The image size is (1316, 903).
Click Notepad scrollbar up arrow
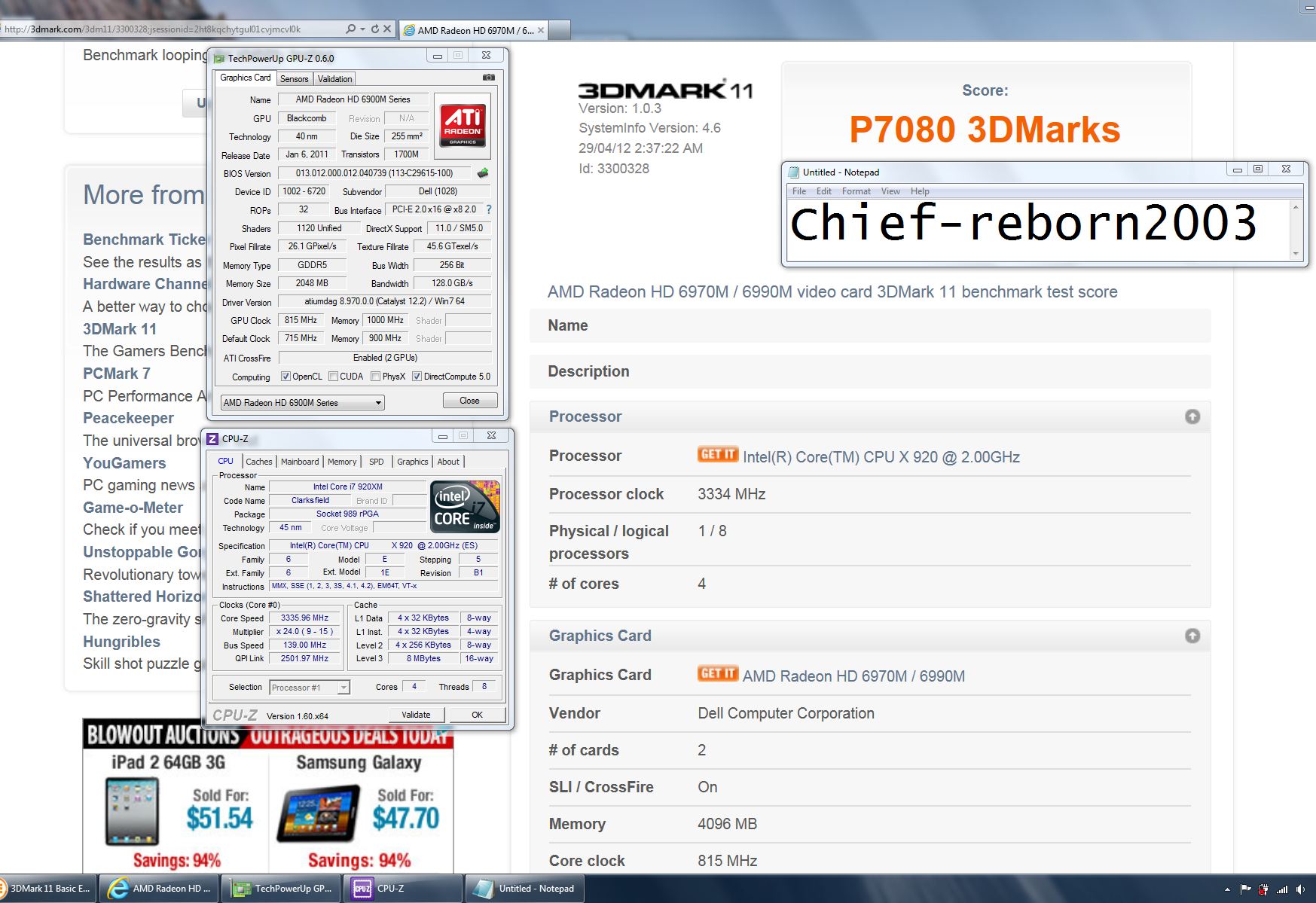click(1296, 207)
